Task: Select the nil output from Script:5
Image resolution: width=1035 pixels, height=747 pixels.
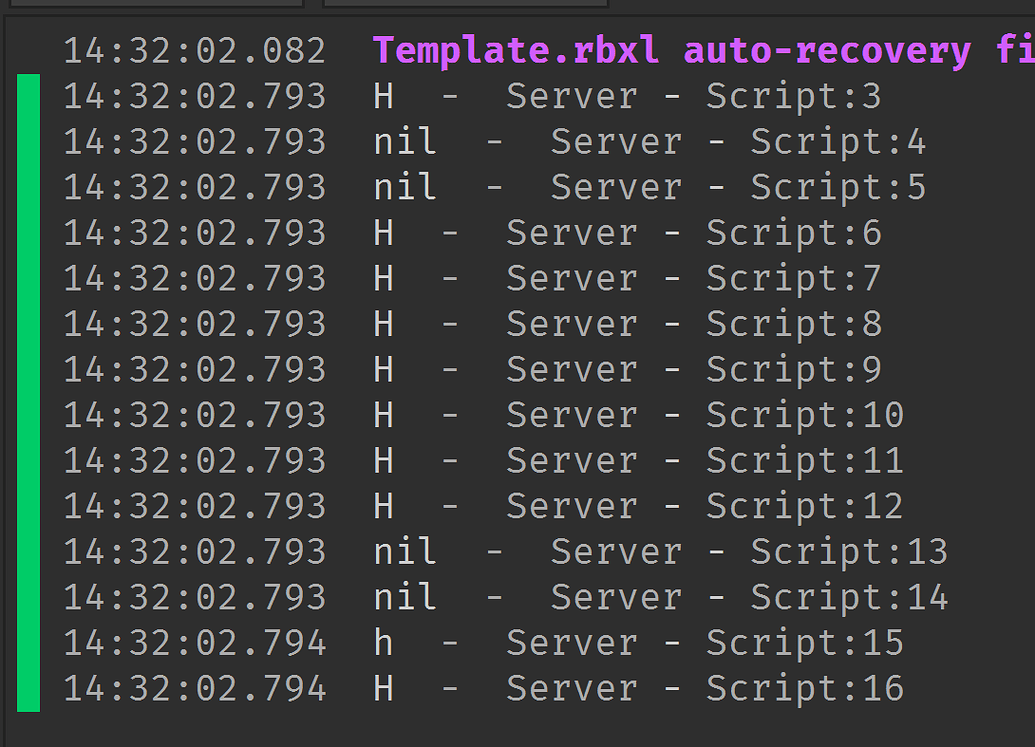Action: pos(405,187)
